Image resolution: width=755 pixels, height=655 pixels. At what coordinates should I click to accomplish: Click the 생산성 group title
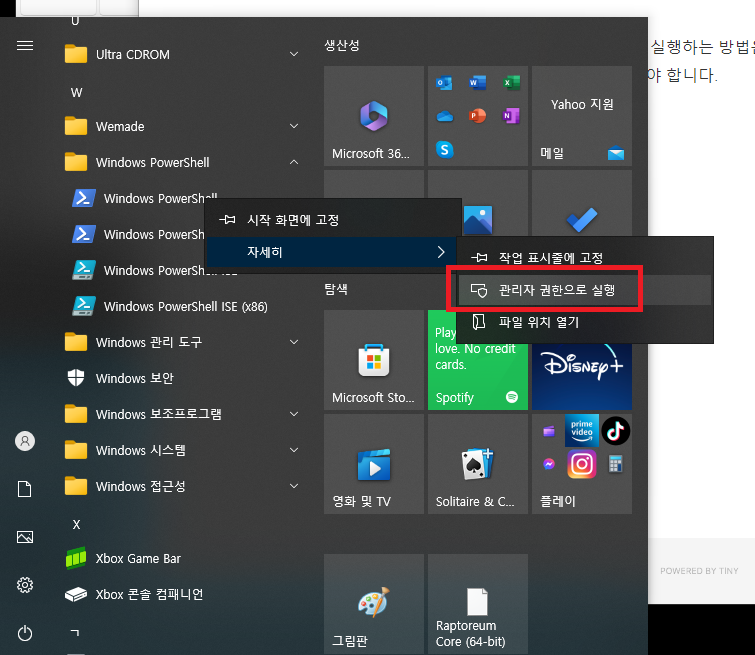pyautogui.click(x=342, y=45)
